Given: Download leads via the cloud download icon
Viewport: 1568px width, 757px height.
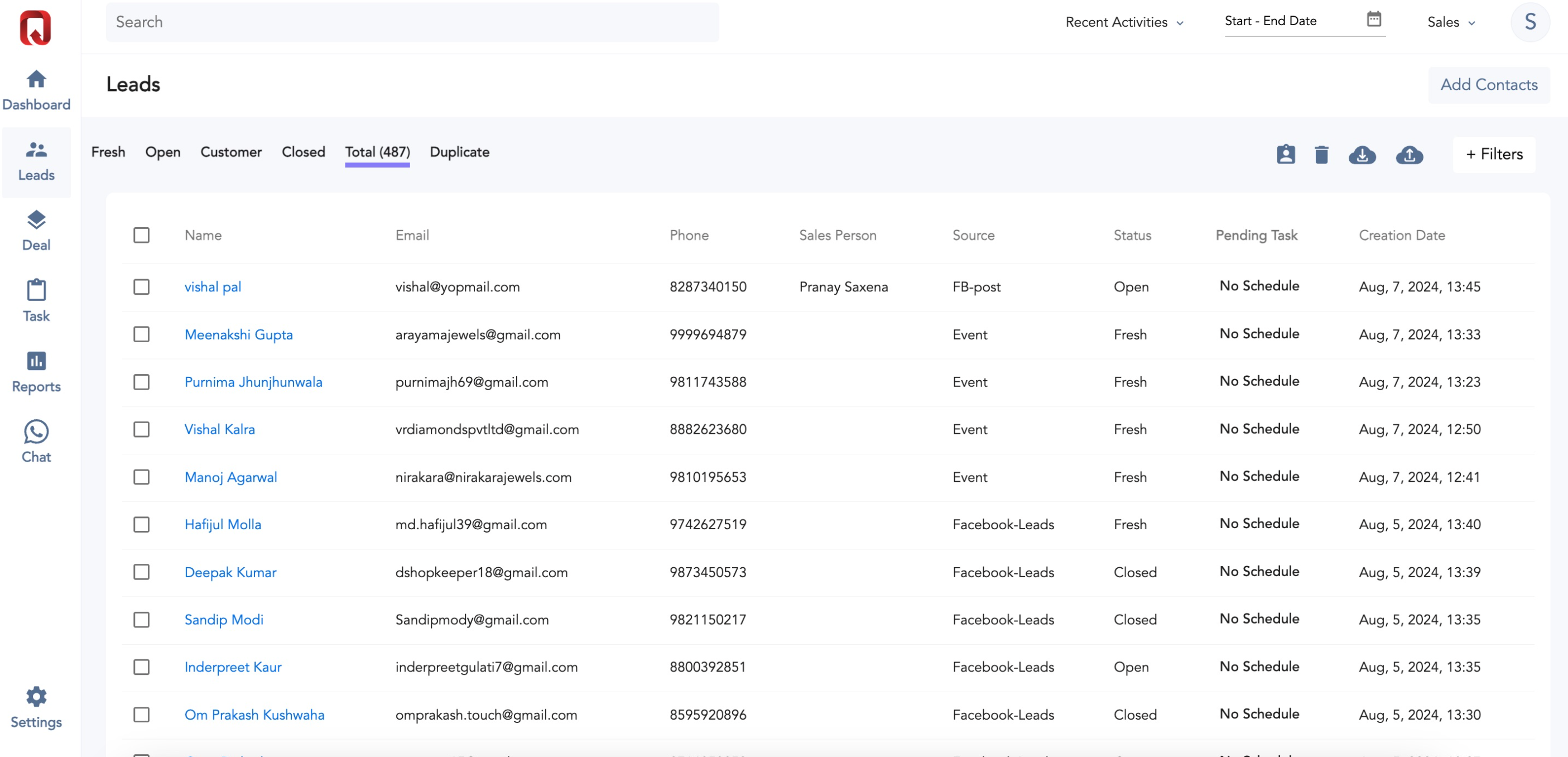Looking at the screenshot, I should tap(1363, 155).
